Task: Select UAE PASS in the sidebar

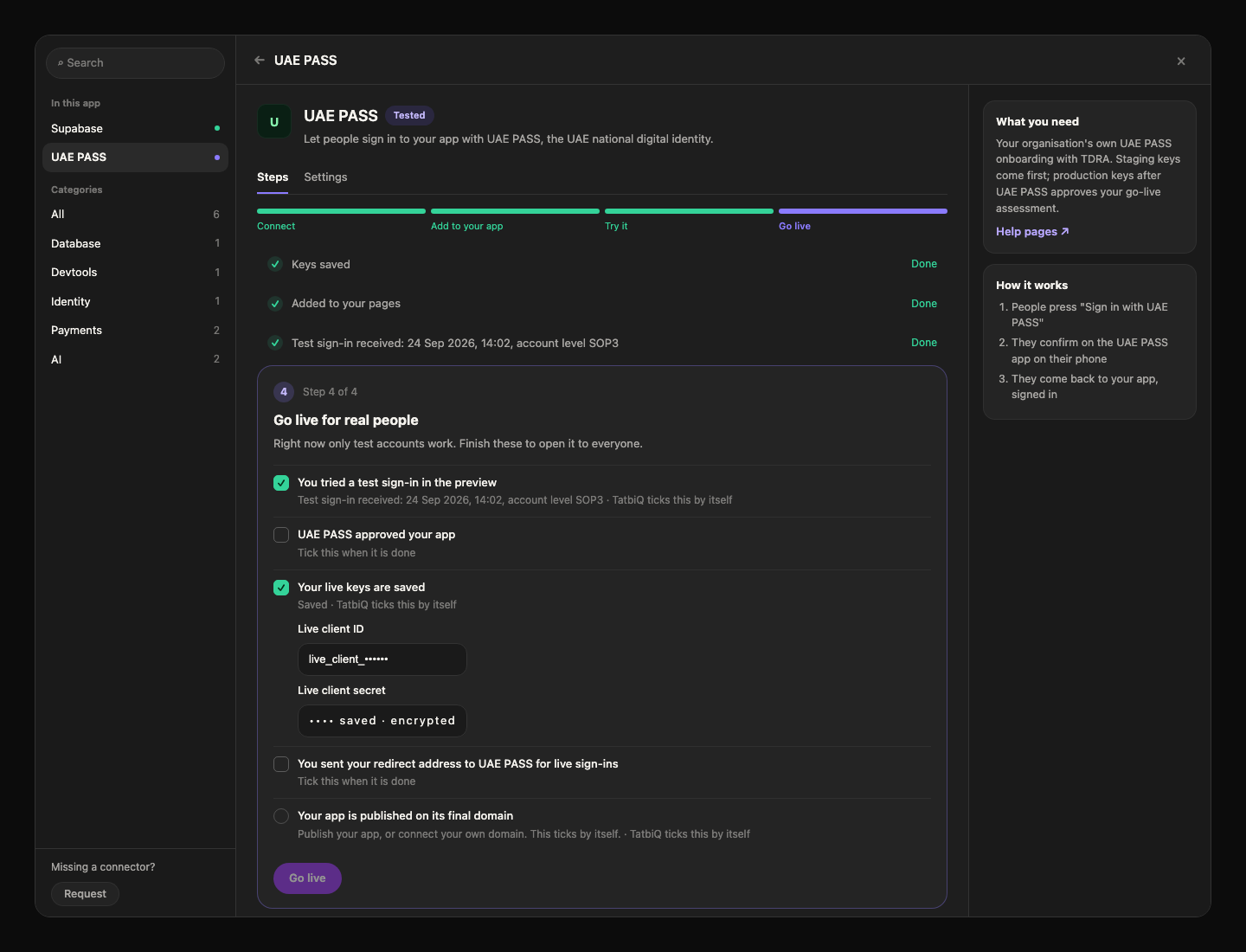Action: click(x=135, y=158)
